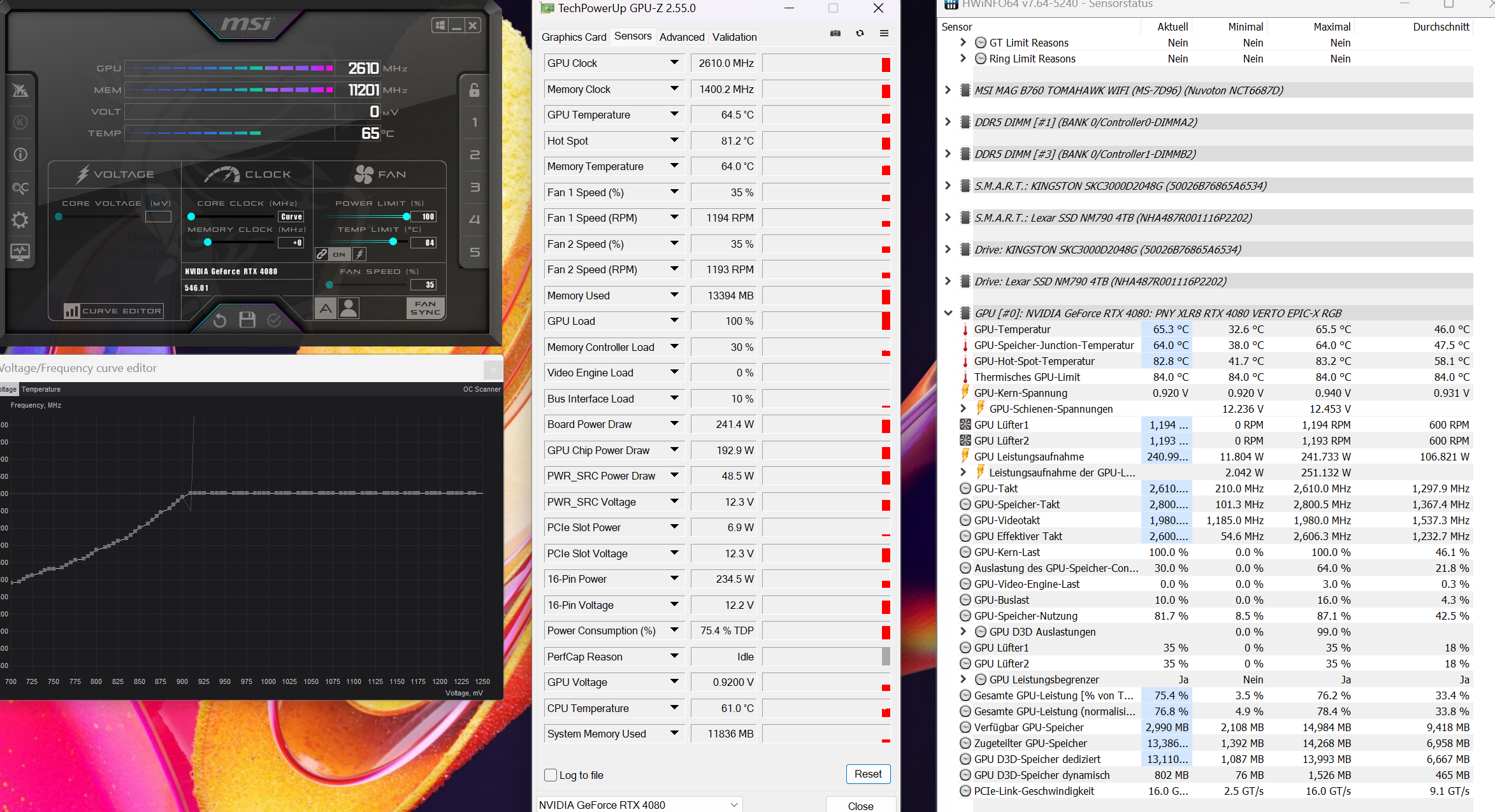Screen dimensions: 1495x812
Task: Click the Power Limit slider handle
Action: [407, 217]
